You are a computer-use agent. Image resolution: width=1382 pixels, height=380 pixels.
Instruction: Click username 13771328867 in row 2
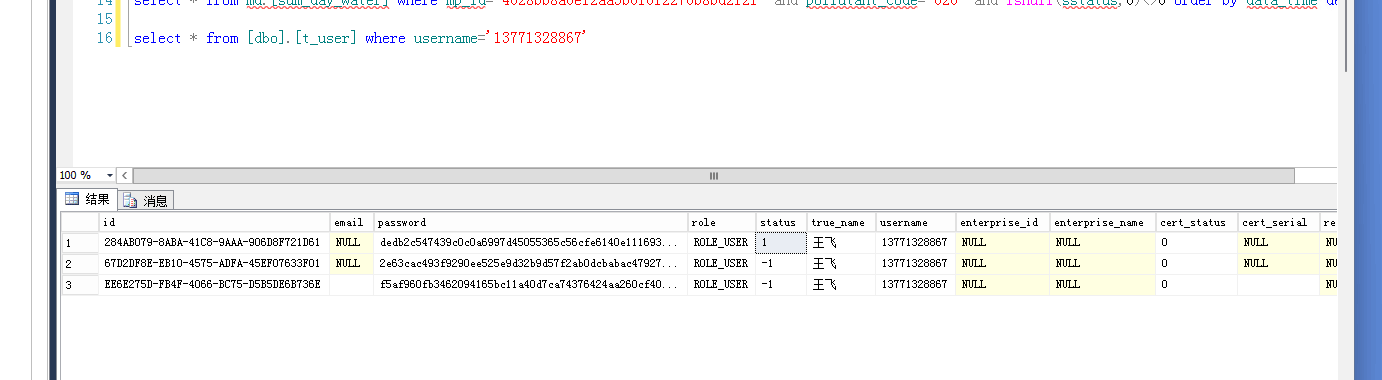916,263
